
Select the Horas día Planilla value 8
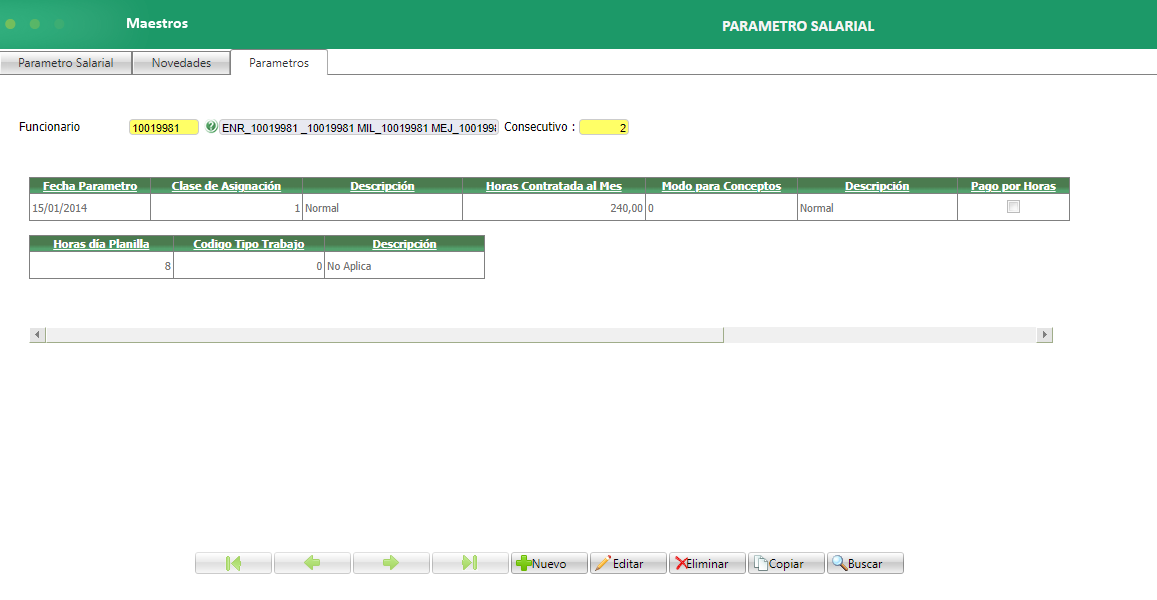point(101,266)
